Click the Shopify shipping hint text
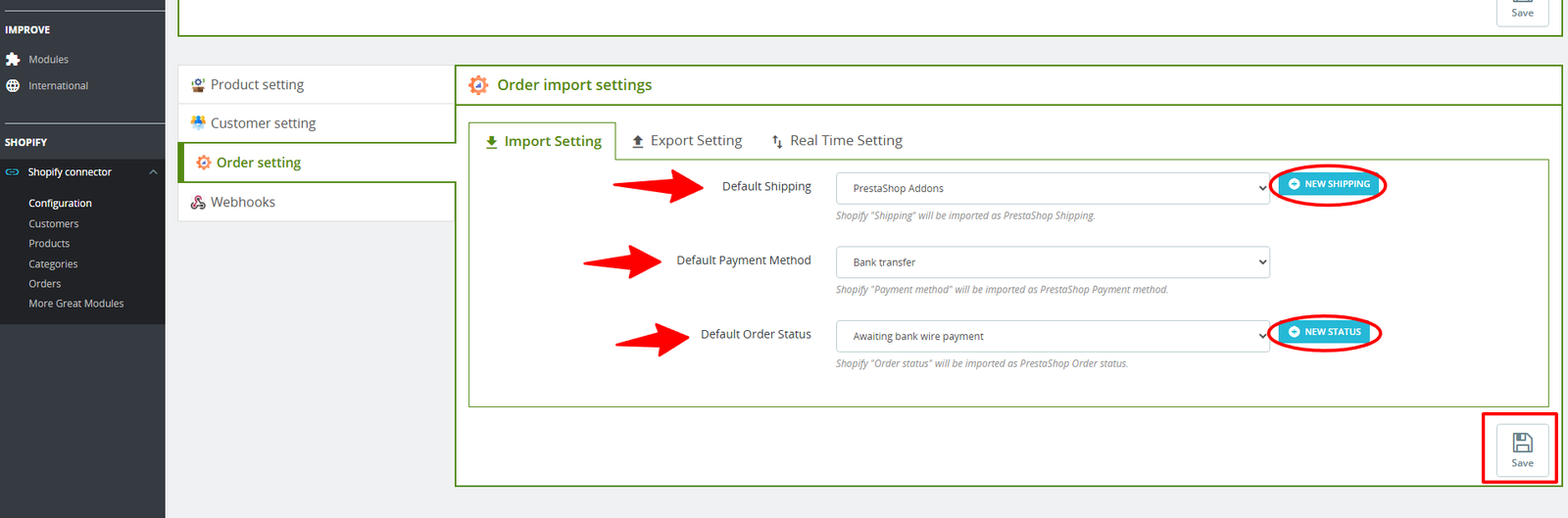The width and height of the screenshot is (1568, 518). tap(965, 215)
